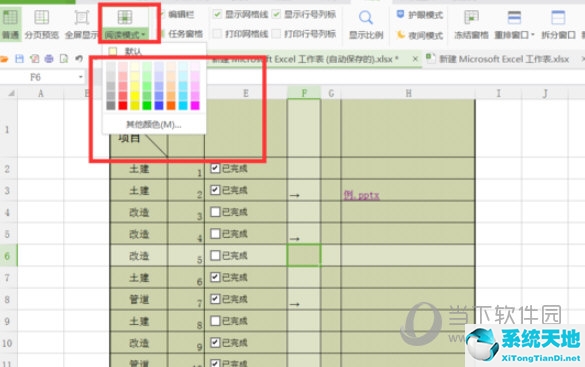
Task: Click the 重排窗口 arrange windows icon
Action: (514, 18)
